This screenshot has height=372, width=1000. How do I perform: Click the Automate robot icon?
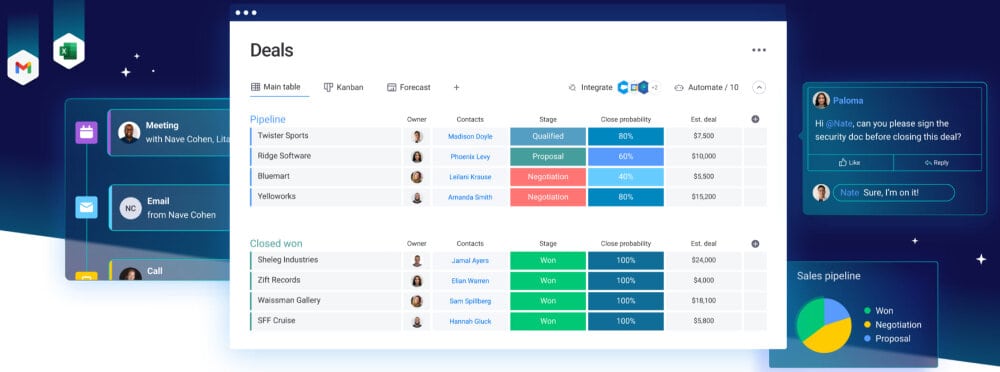coord(679,87)
